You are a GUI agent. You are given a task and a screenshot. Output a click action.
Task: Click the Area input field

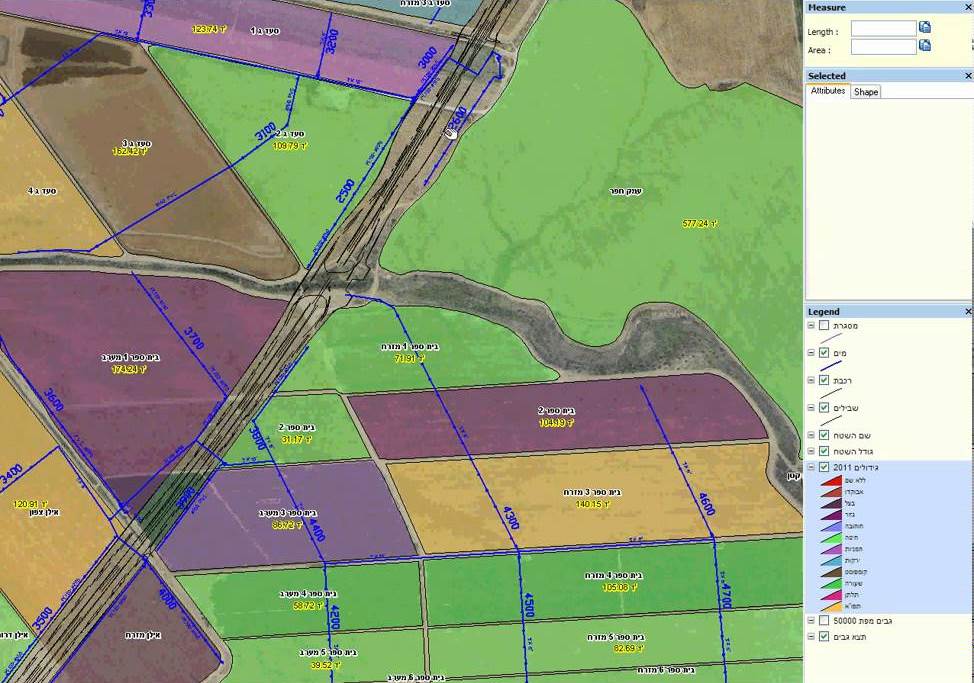pyautogui.click(x=883, y=47)
